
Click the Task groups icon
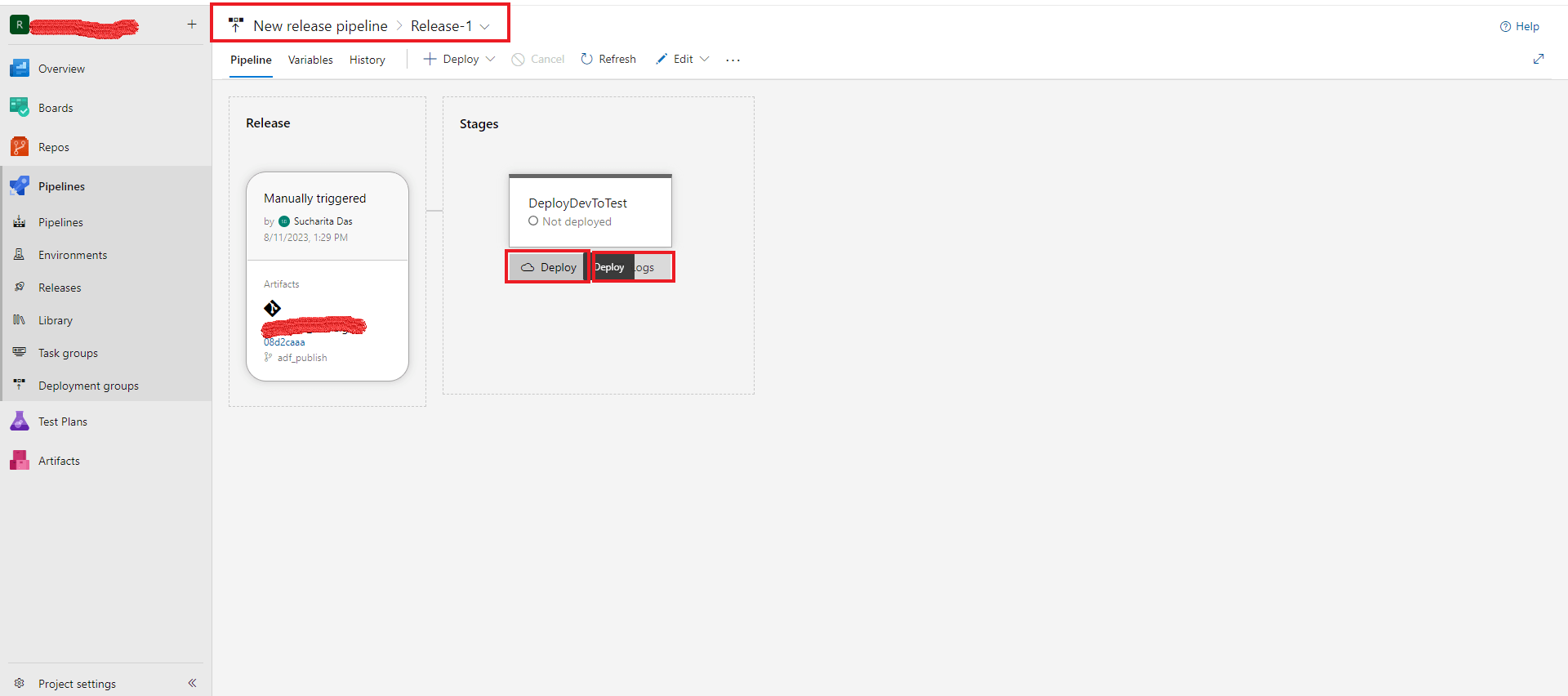point(20,352)
